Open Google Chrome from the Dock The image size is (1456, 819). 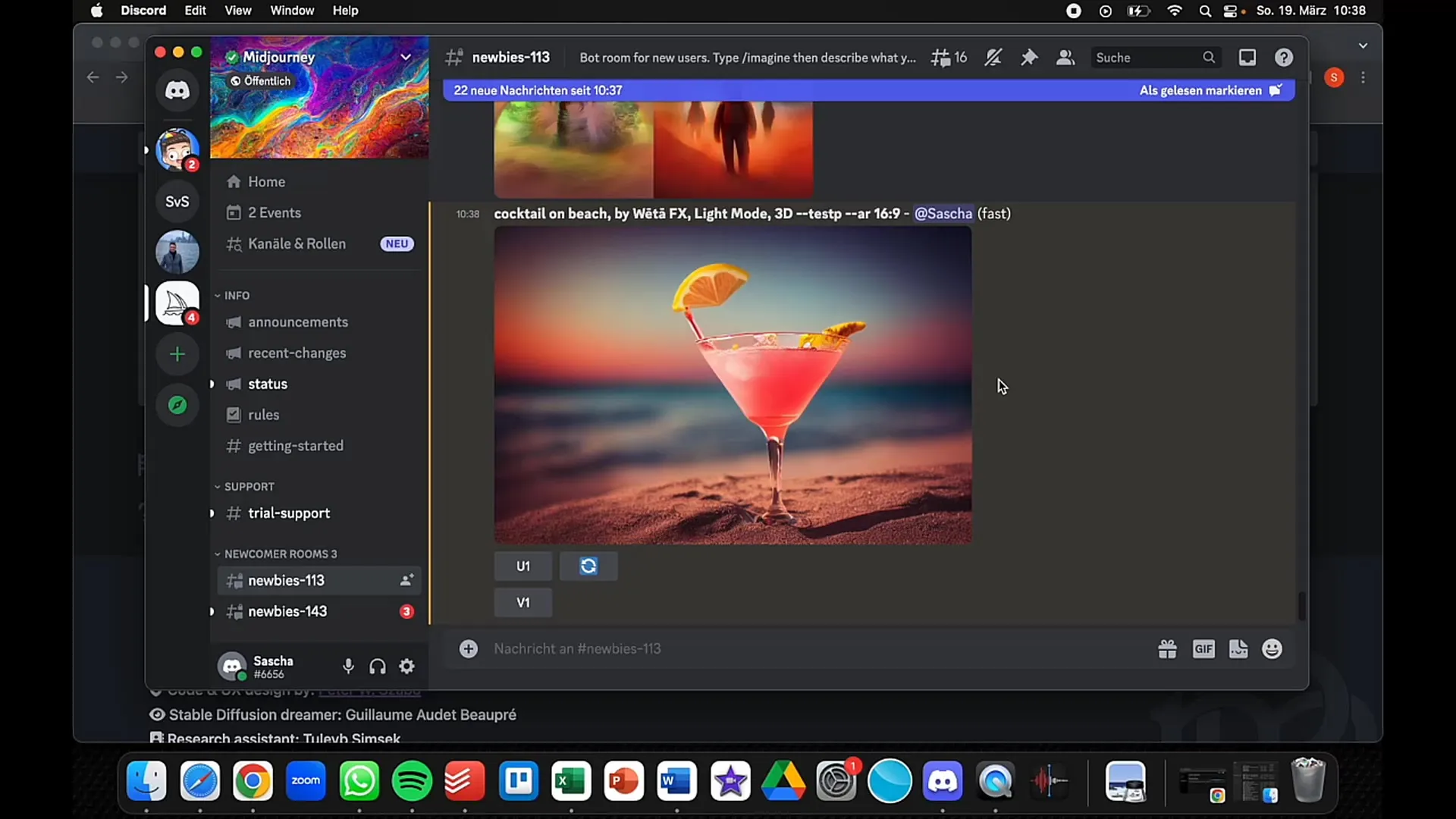coord(253,781)
